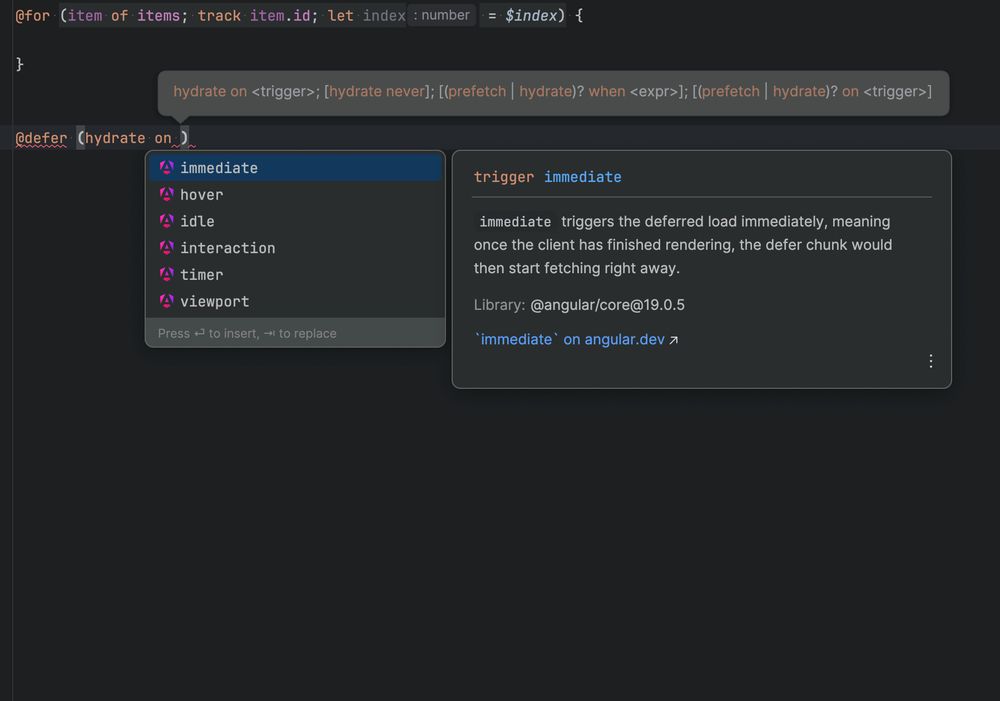Click the @defer keyword in the editor
Screen dimensions: 1000x701
(41, 138)
